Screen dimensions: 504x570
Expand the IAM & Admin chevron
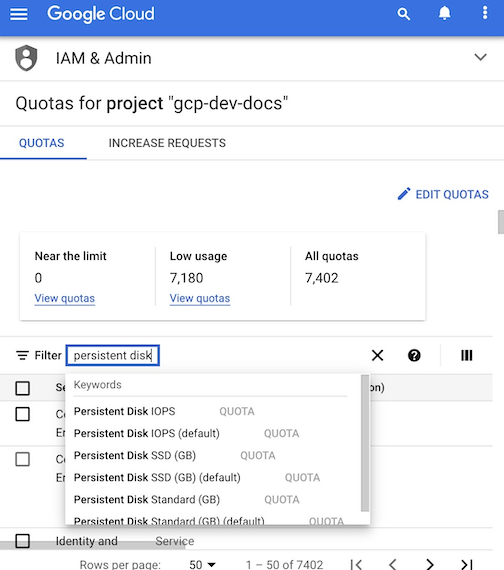point(480,57)
